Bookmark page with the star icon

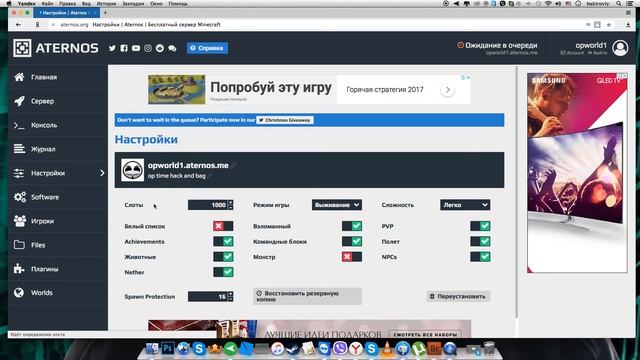coord(609,24)
